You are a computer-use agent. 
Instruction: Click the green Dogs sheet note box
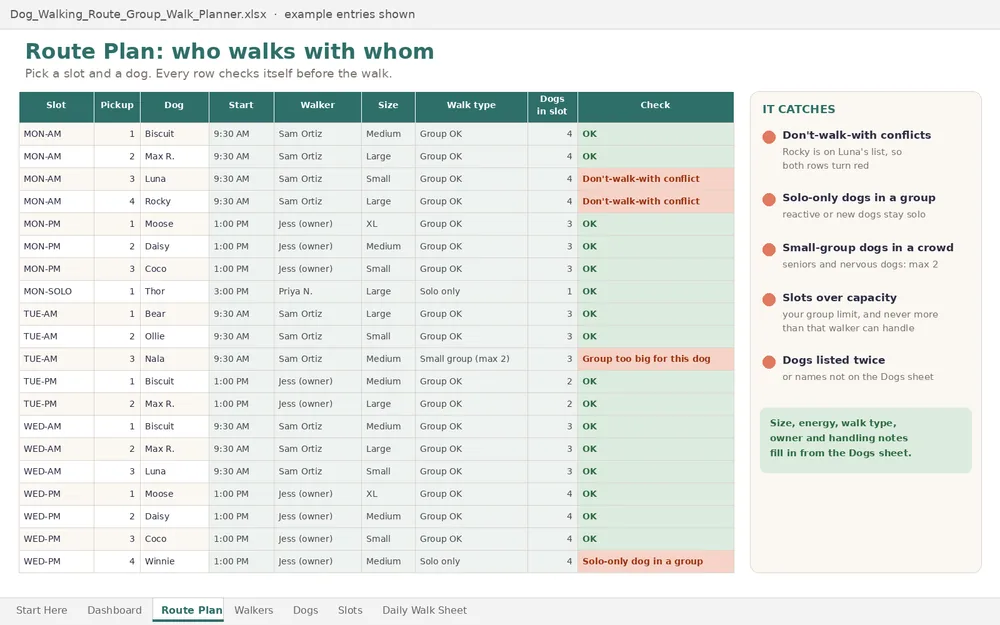tap(865, 440)
